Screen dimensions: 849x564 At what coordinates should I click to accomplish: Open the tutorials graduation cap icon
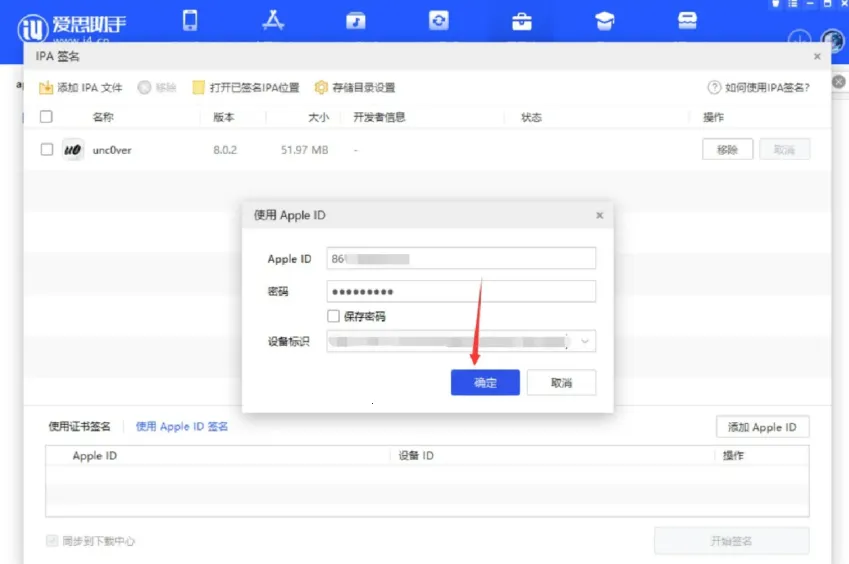604,21
